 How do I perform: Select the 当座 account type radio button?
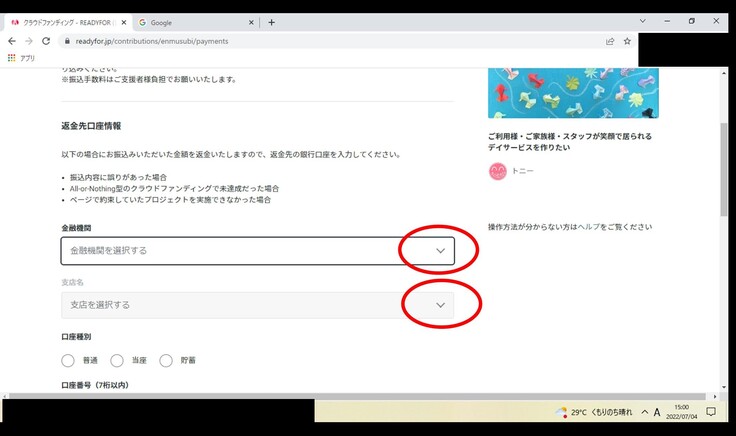click(117, 361)
